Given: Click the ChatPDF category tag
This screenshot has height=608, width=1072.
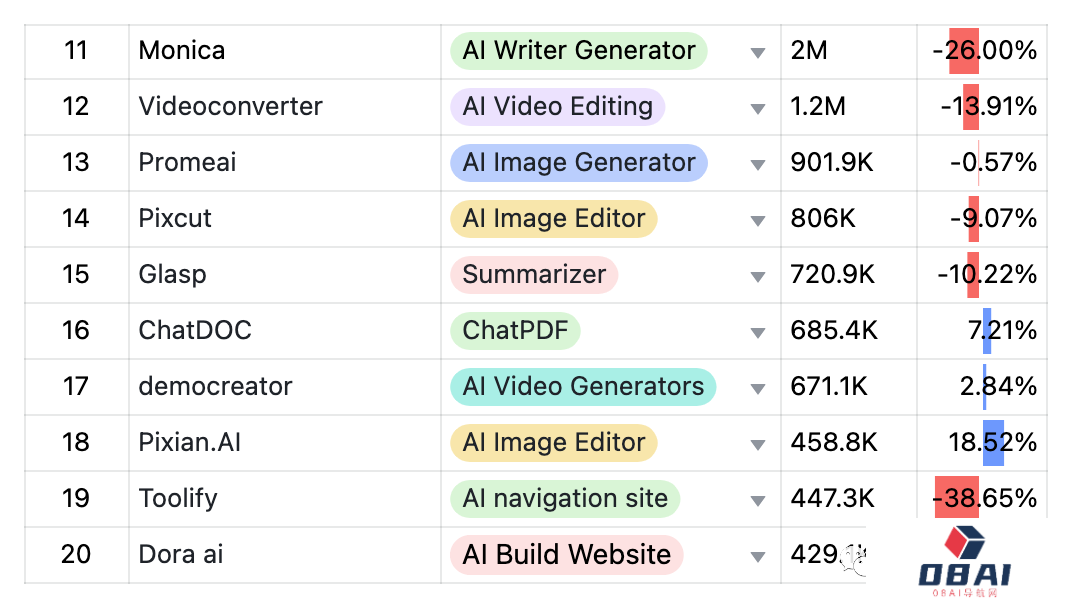Looking at the screenshot, I should pos(515,331).
